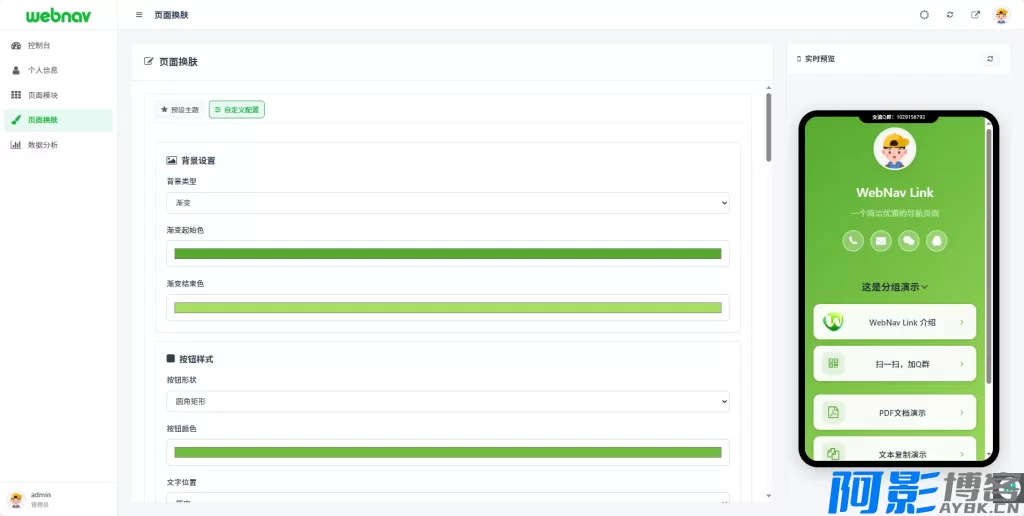Click the phone icon in phone preview
The width and height of the screenshot is (1024, 516).
(853, 240)
